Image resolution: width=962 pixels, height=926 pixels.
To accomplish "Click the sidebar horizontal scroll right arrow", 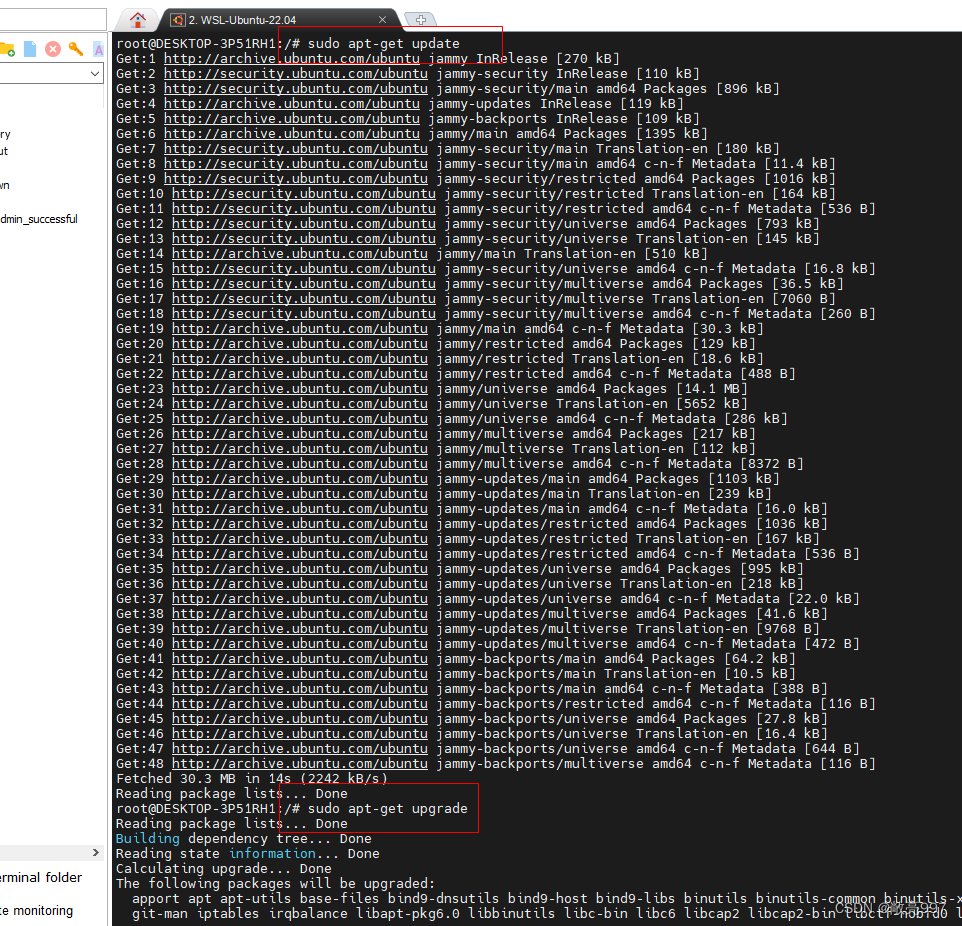I will click(x=96, y=852).
